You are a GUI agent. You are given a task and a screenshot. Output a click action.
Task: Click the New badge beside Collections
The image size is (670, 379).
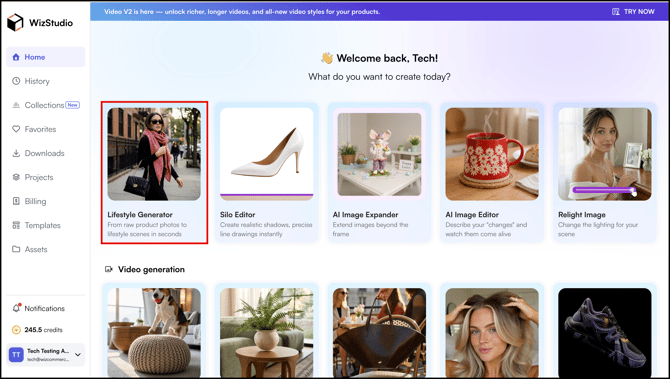click(73, 105)
